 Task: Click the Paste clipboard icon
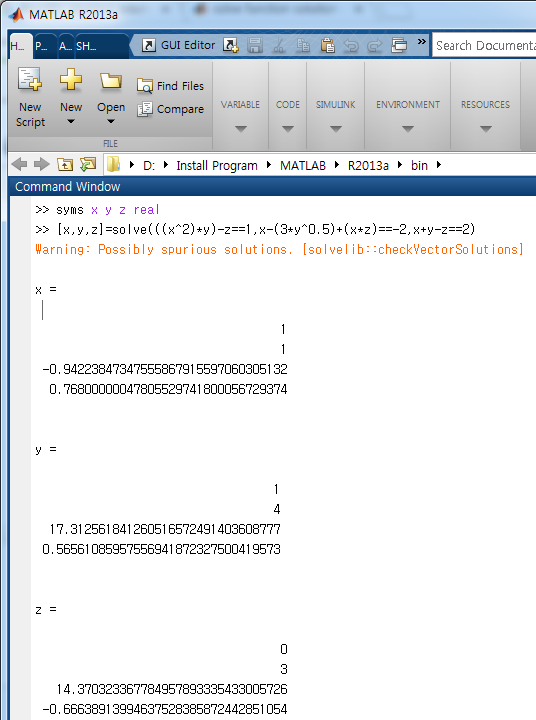[x=327, y=45]
